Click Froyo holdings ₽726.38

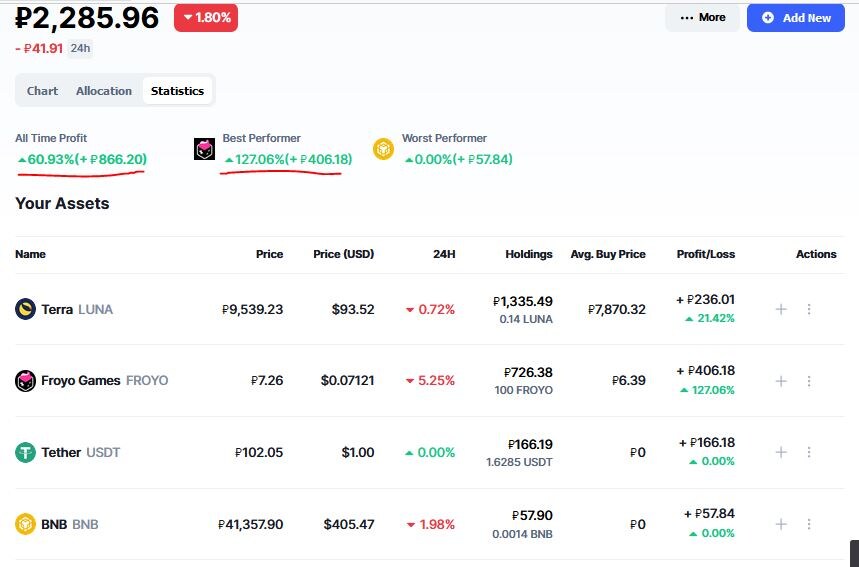(528, 373)
